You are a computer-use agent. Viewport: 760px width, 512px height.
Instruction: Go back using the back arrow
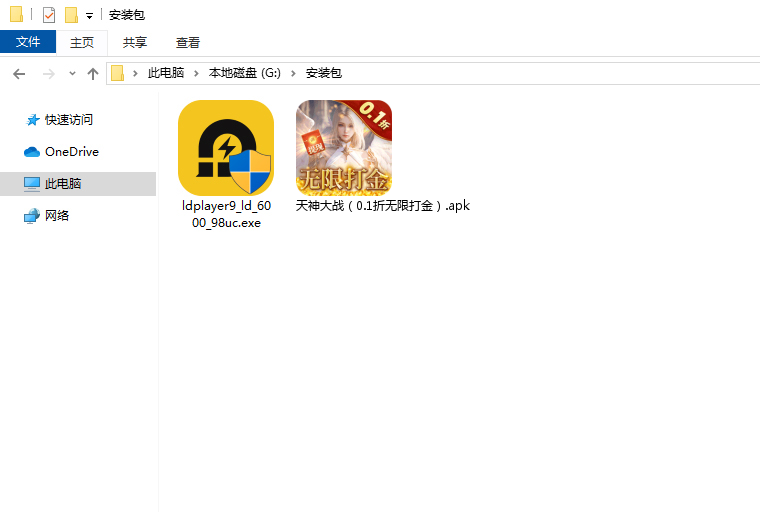click(19, 73)
